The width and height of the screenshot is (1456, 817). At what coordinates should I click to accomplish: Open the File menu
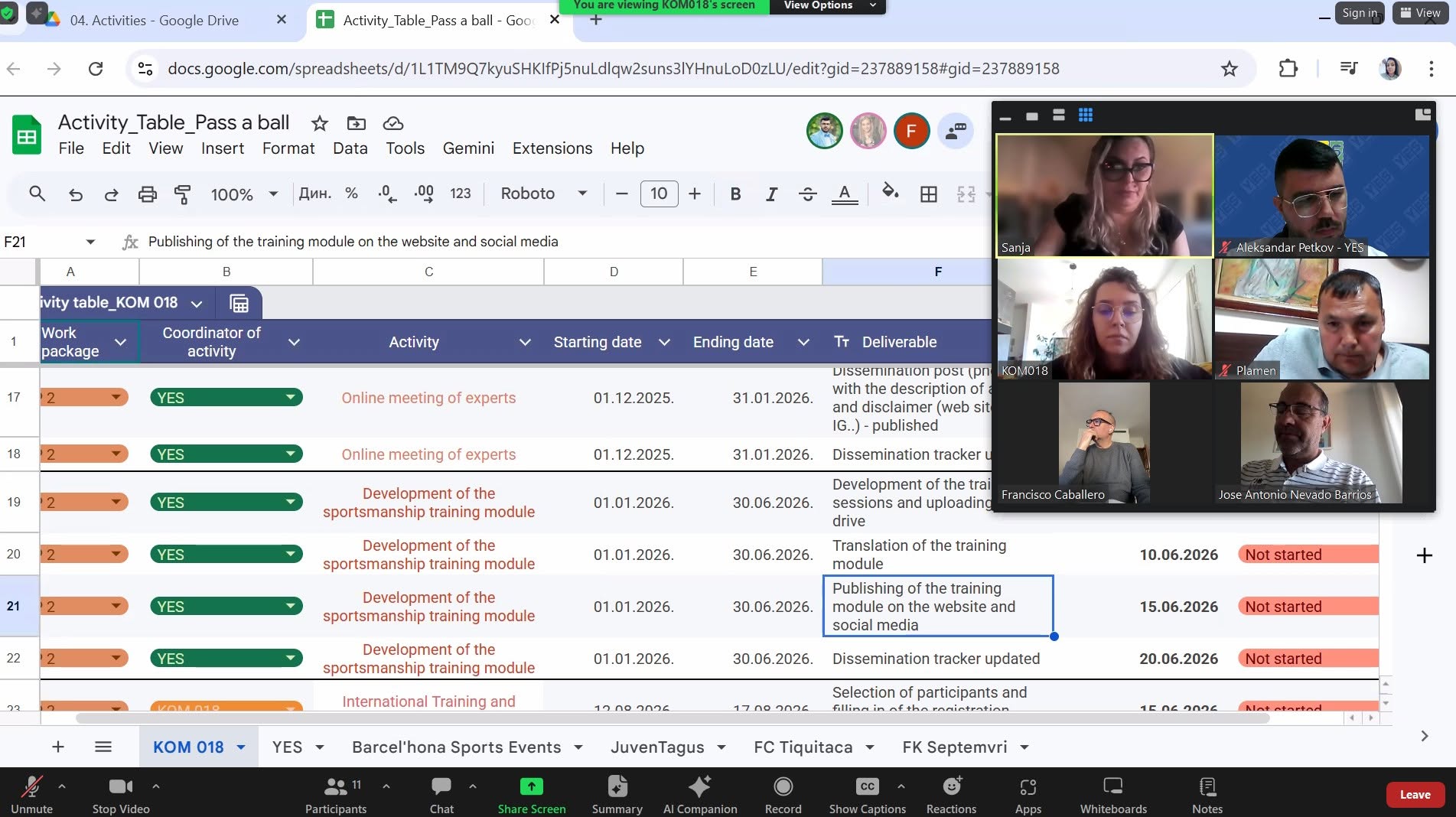(x=71, y=148)
